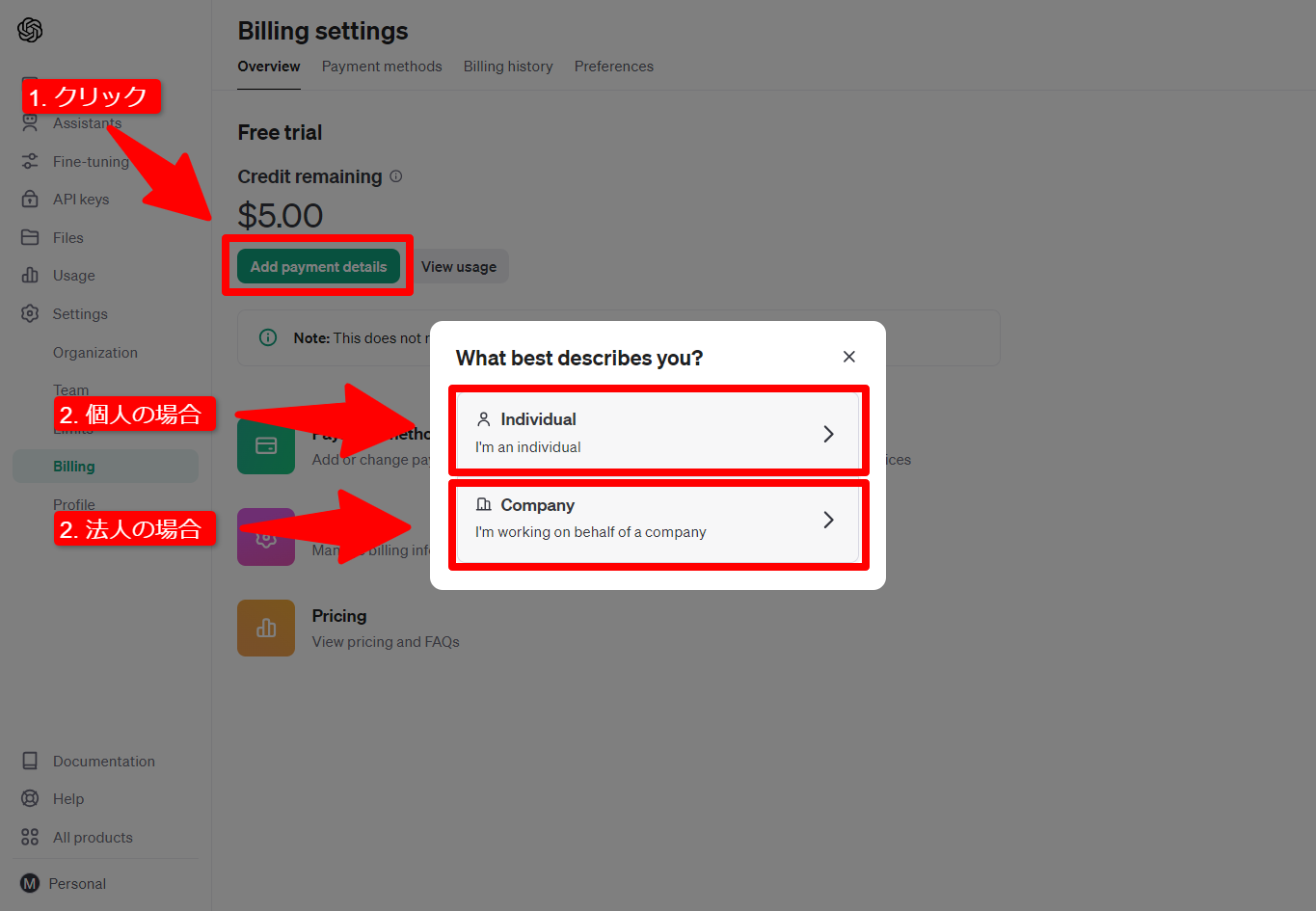Open the Files folder icon
1316x911 pixels.
[x=30, y=237]
